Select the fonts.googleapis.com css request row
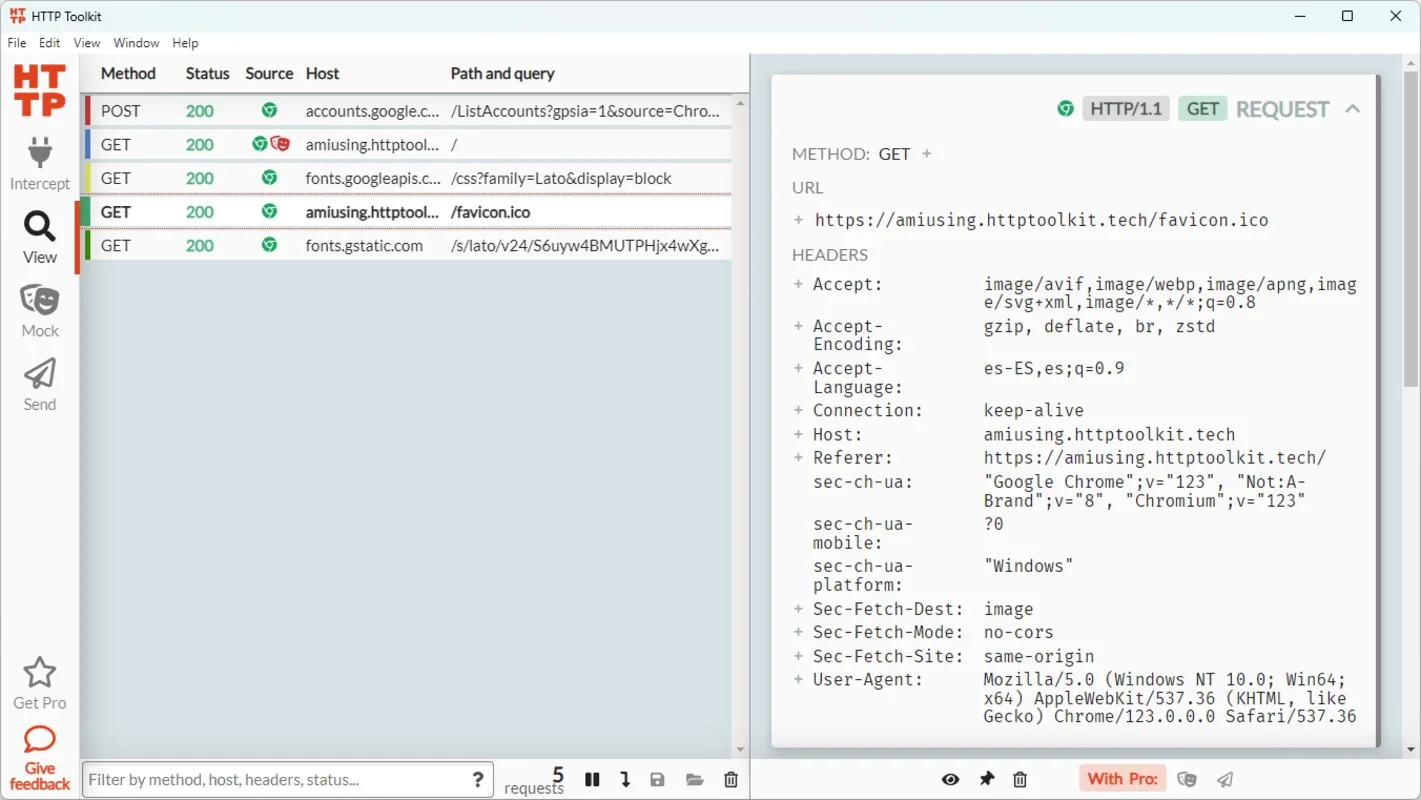Viewport: 1421px width, 800px height. point(408,178)
